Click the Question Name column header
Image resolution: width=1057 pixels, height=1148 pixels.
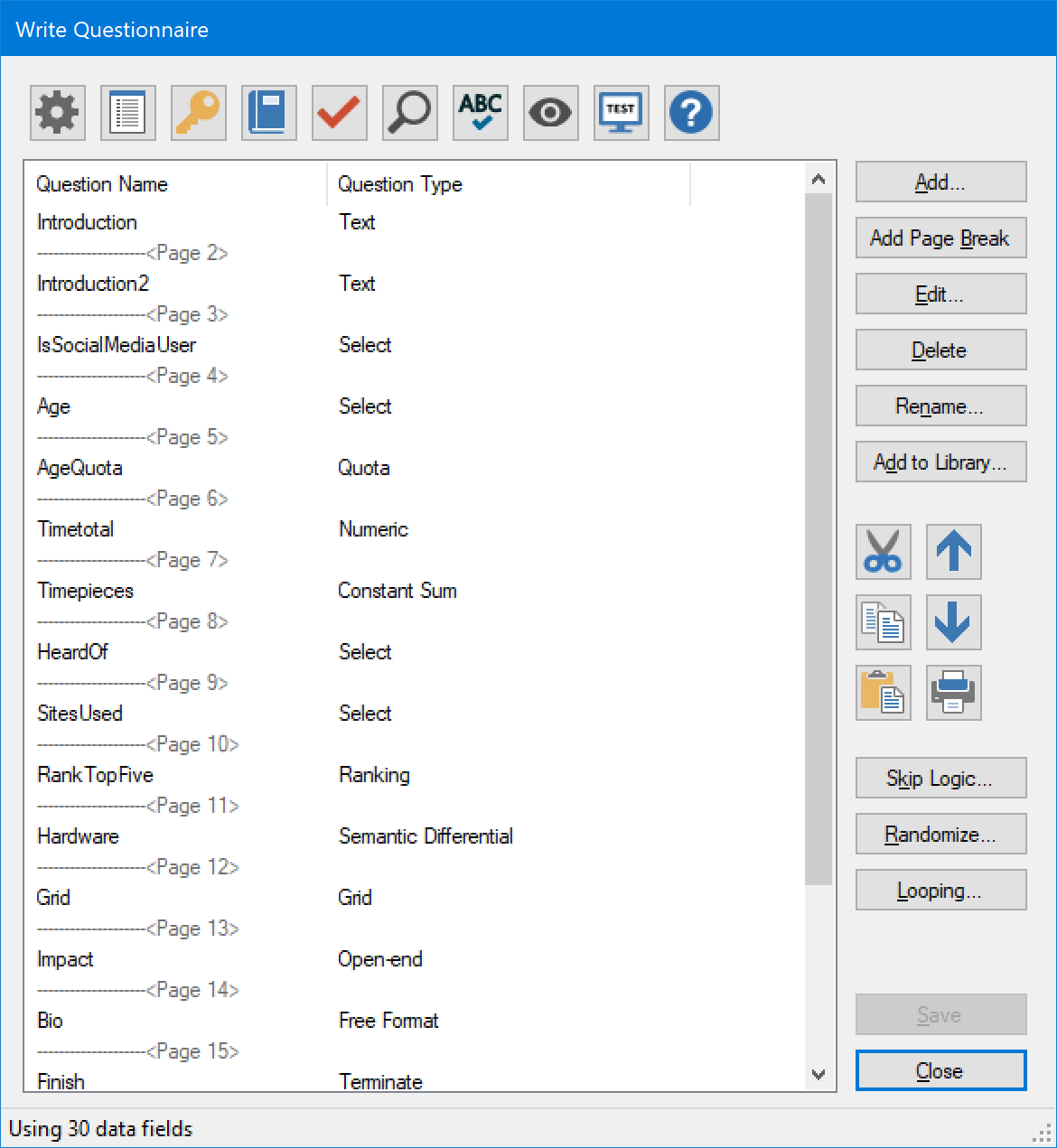(x=102, y=184)
